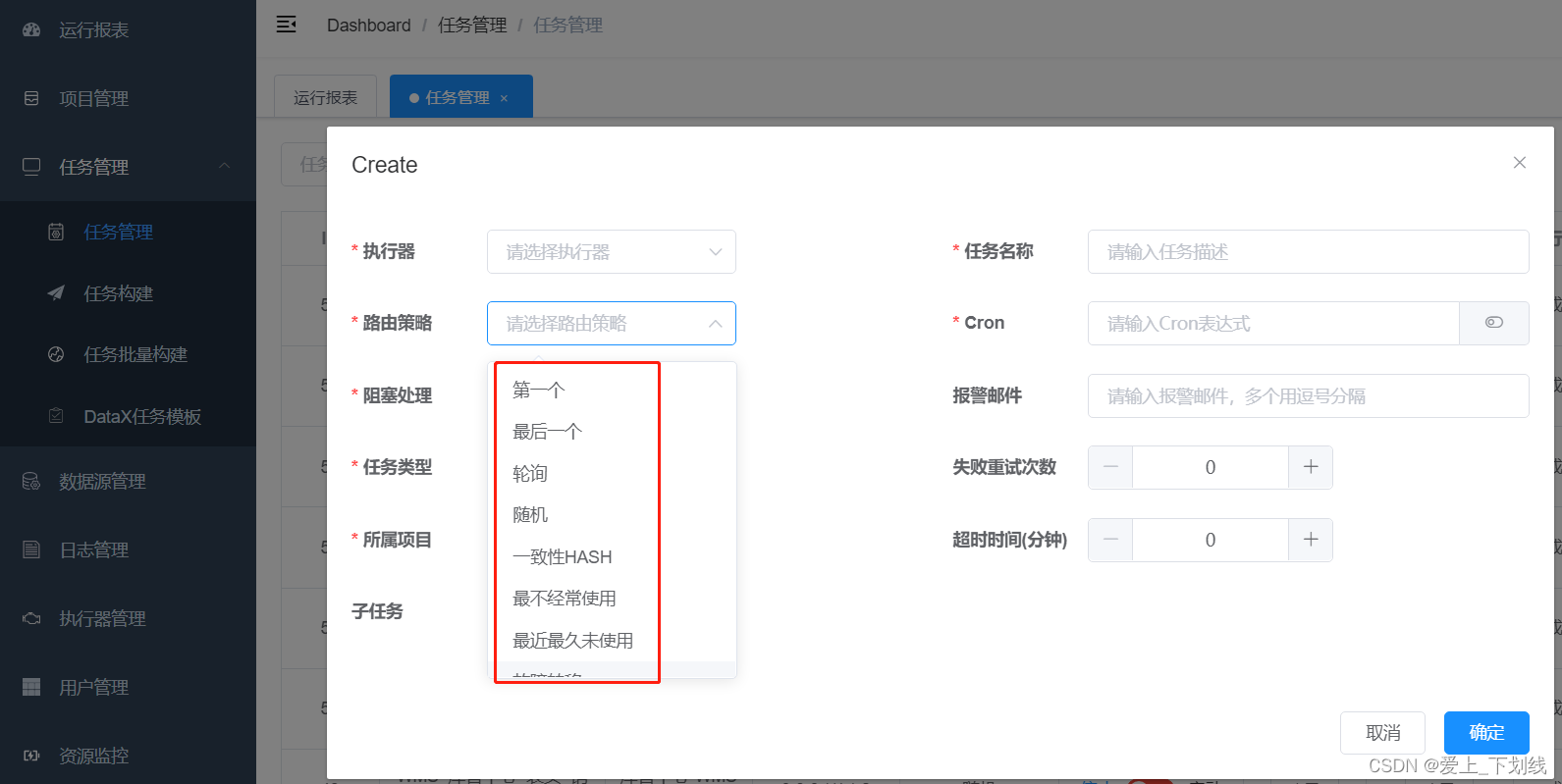The image size is (1562, 784).
Task: Click the 项目管理 sidebar icon
Action: [31, 98]
